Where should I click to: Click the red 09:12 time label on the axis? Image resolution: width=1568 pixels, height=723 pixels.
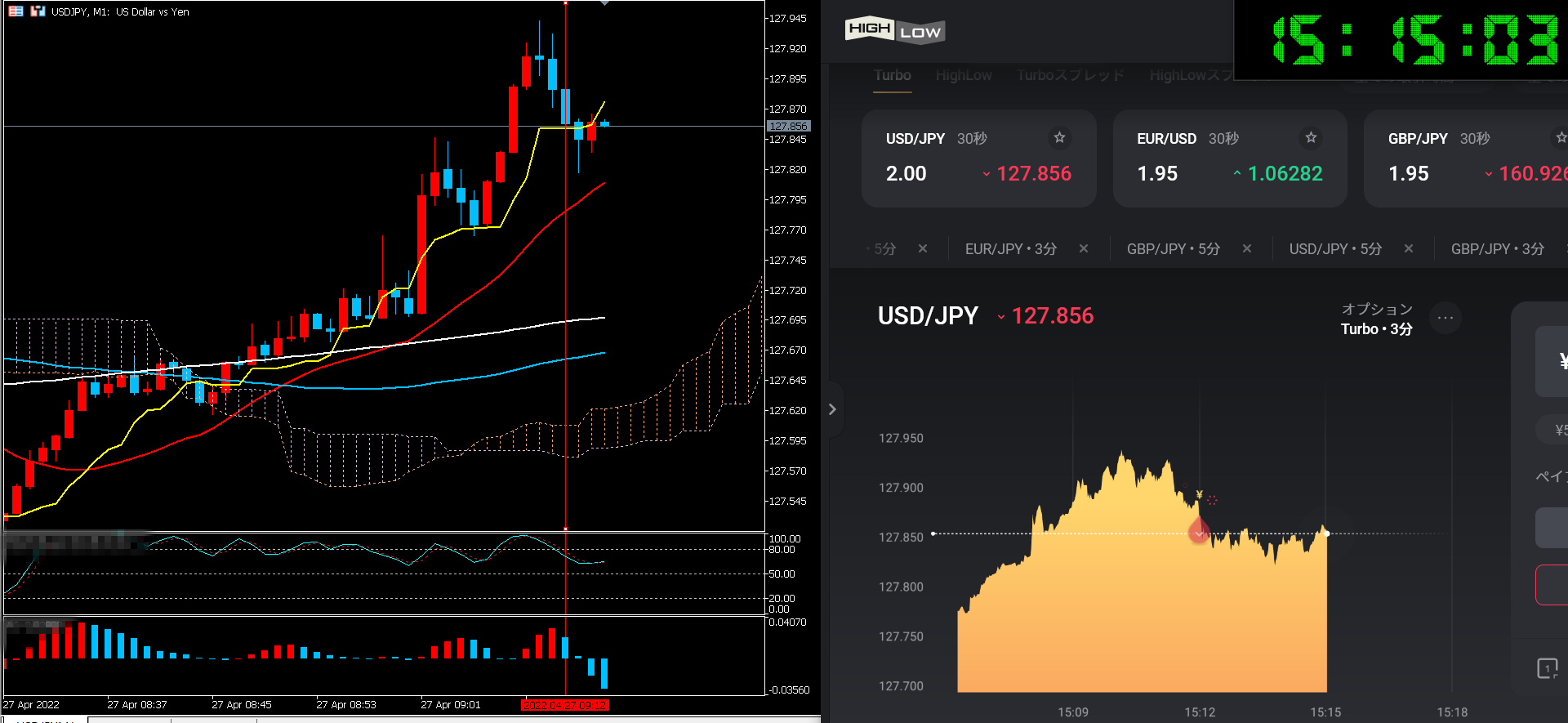point(565,704)
